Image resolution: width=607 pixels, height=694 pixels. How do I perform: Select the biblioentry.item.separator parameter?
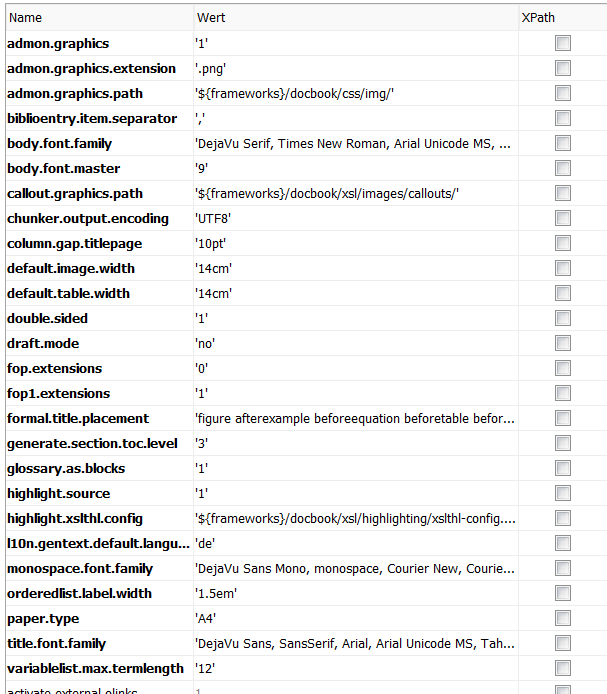(92, 119)
